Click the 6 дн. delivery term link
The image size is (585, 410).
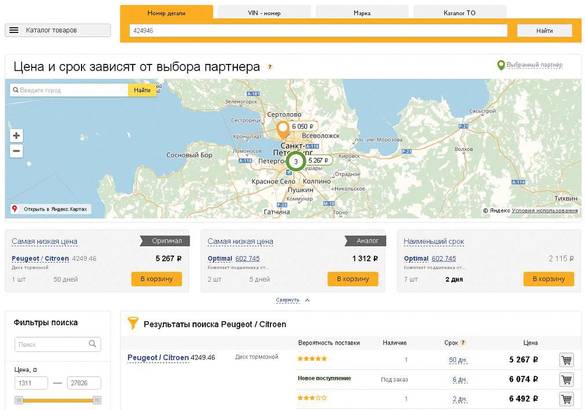coord(460,380)
